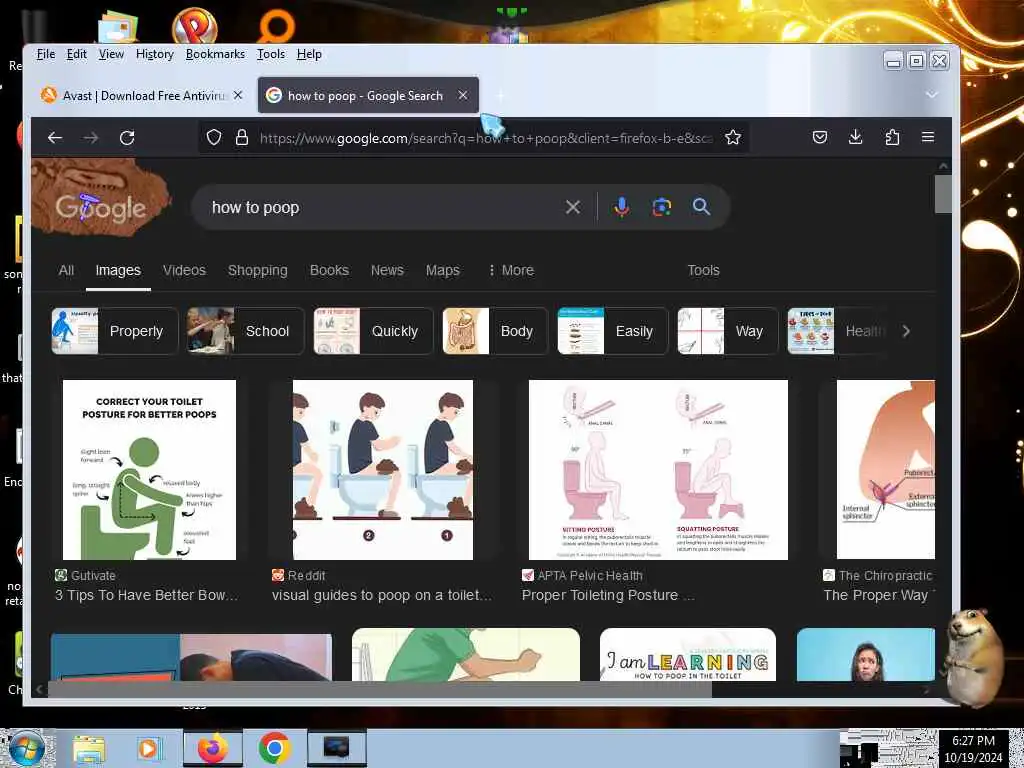The image size is (1024, 768).
Task: Go back with the browser back arrow
Action: pos(55,138)
